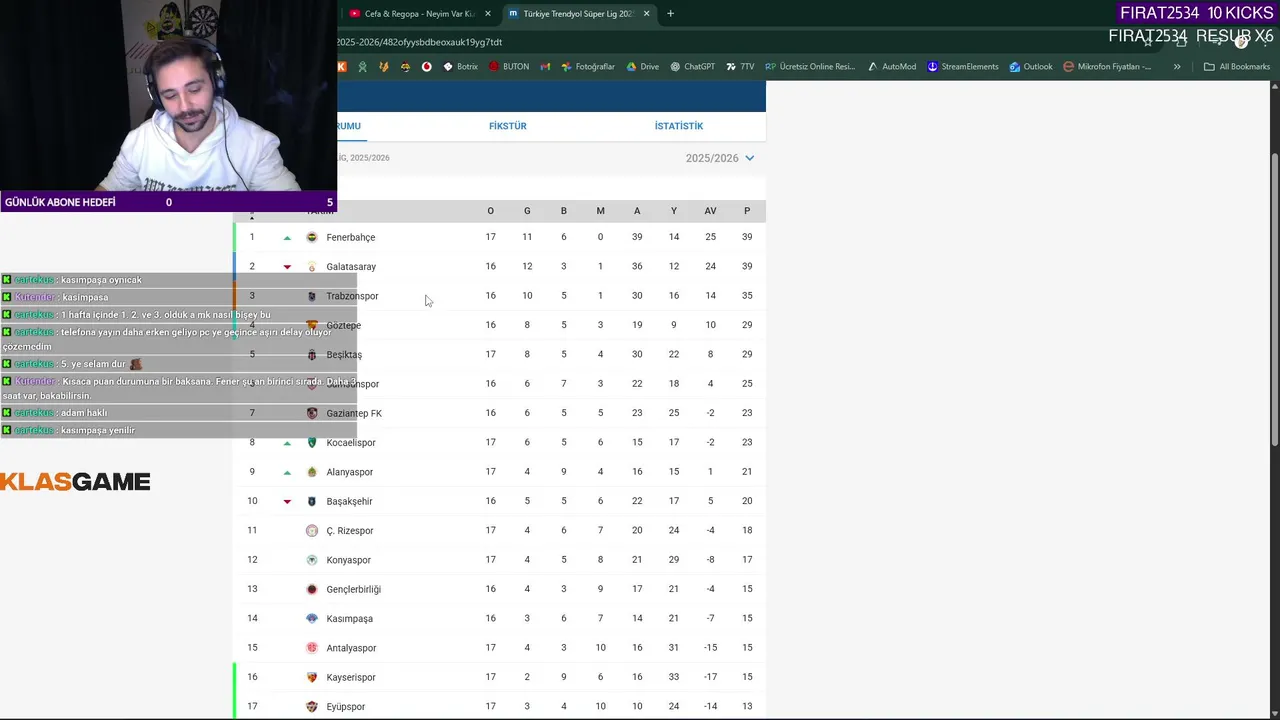Click the page vertical scrollbar
Screen dimensions: 1280x720
1274,300
